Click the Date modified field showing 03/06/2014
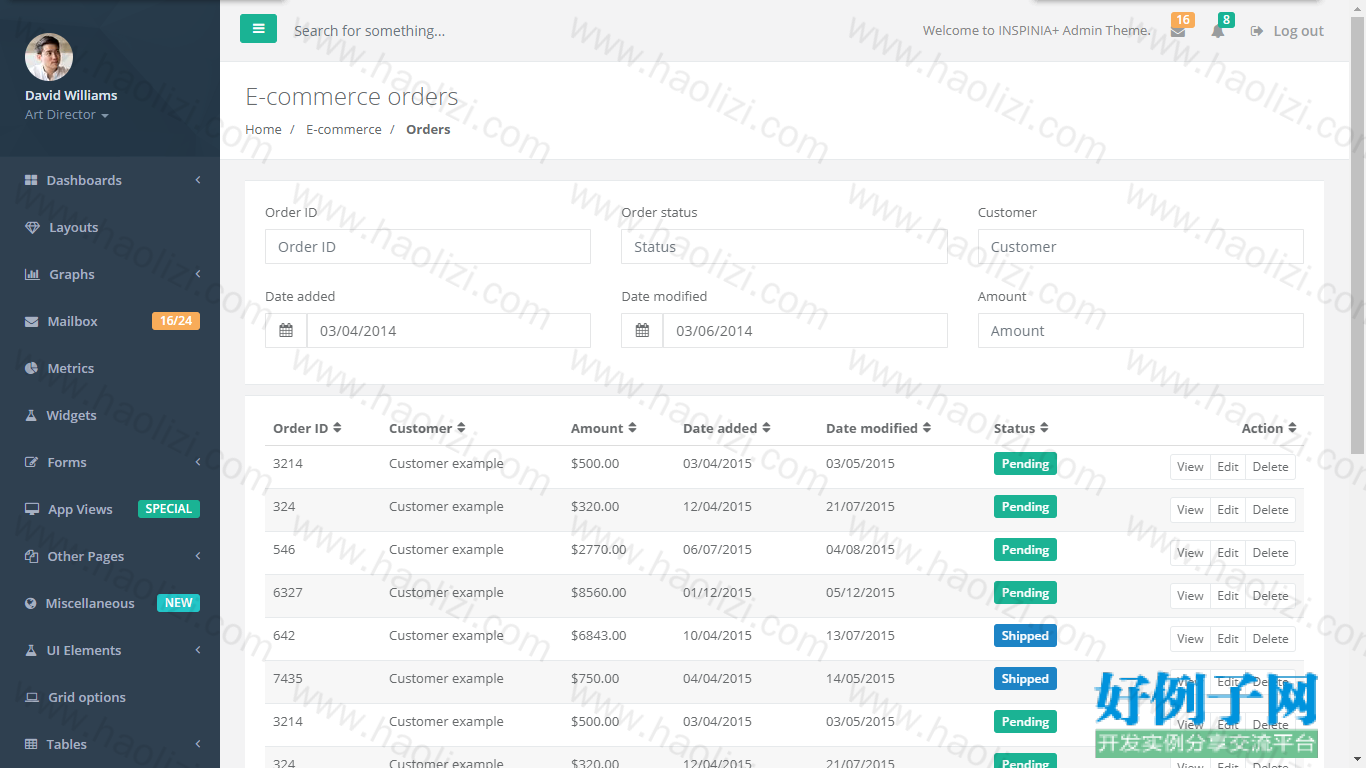 (x=805, y=331)
